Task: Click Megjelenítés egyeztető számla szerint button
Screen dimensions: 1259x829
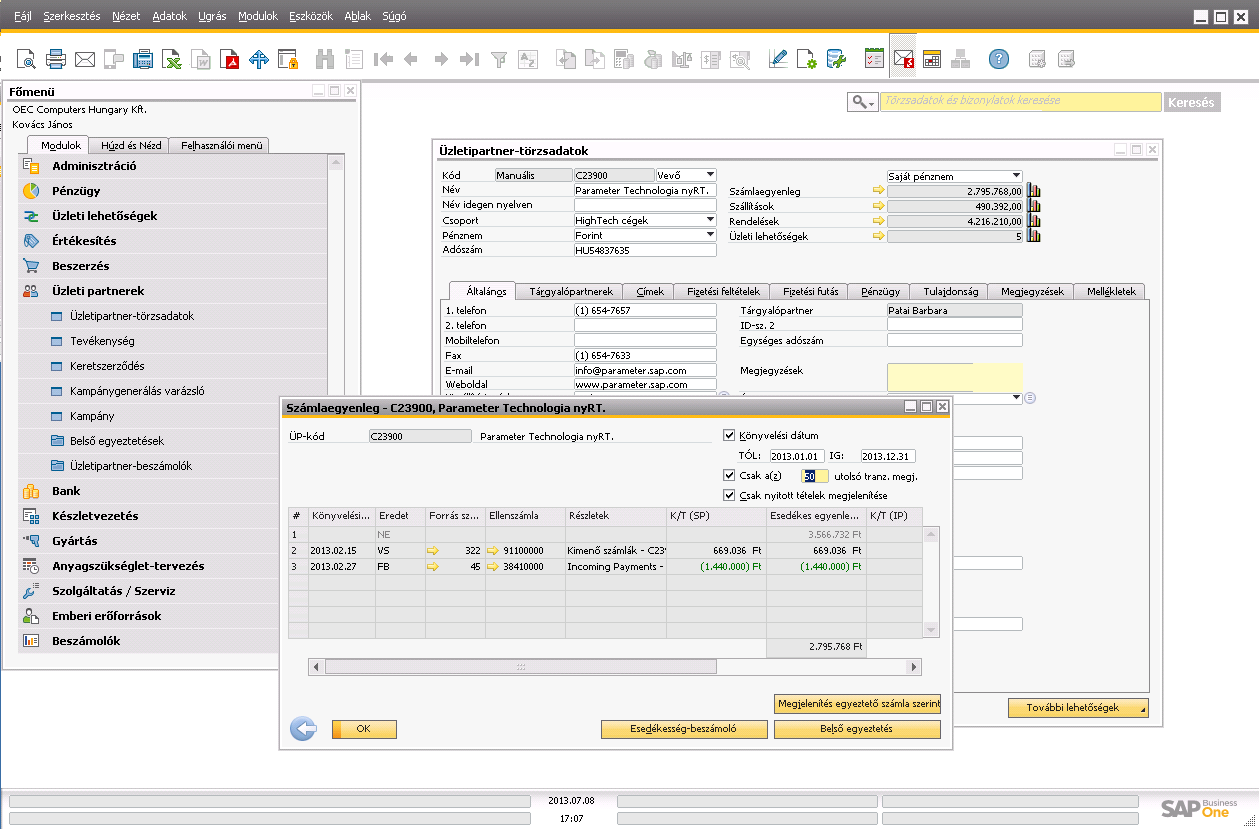Action: 858,704
